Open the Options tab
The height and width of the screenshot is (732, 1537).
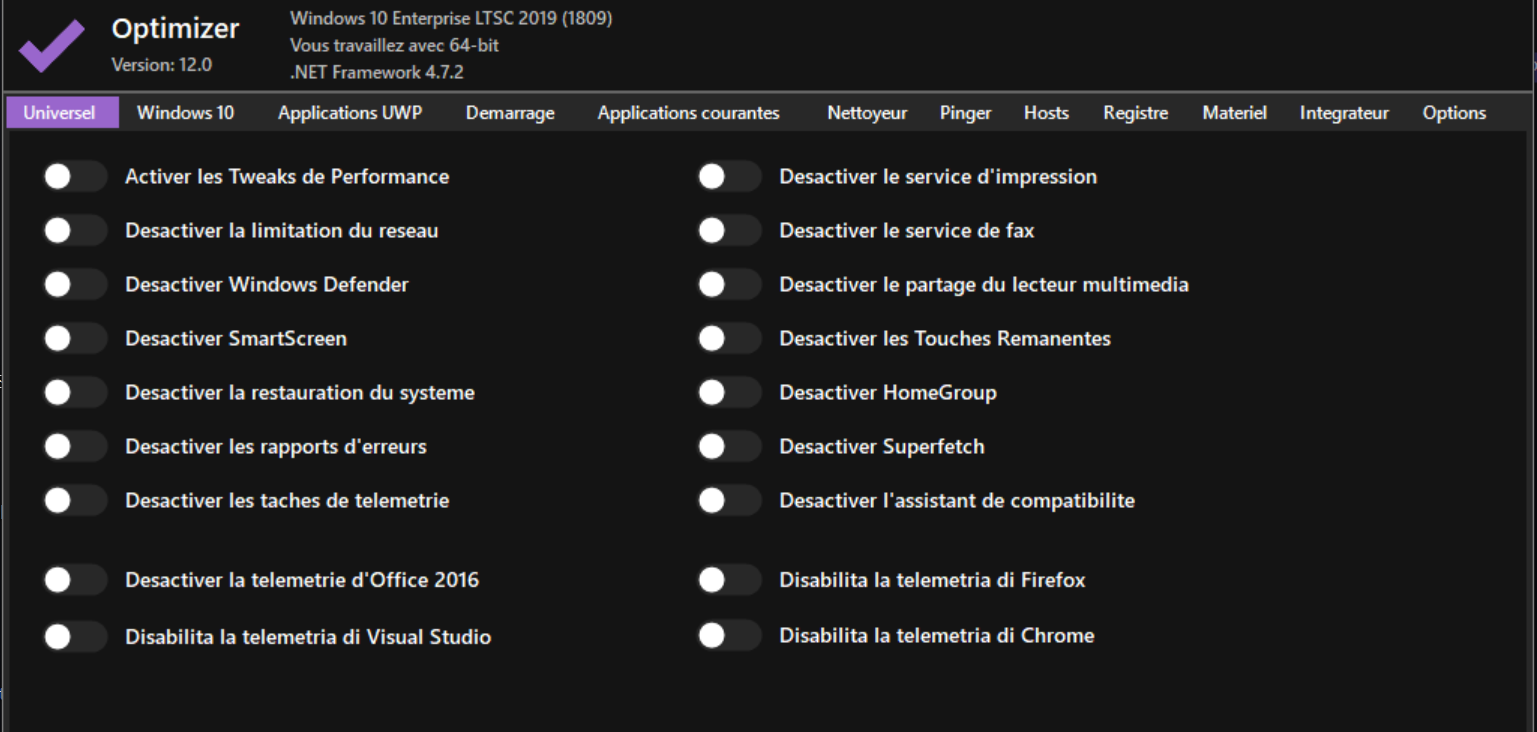(1454, 113)
